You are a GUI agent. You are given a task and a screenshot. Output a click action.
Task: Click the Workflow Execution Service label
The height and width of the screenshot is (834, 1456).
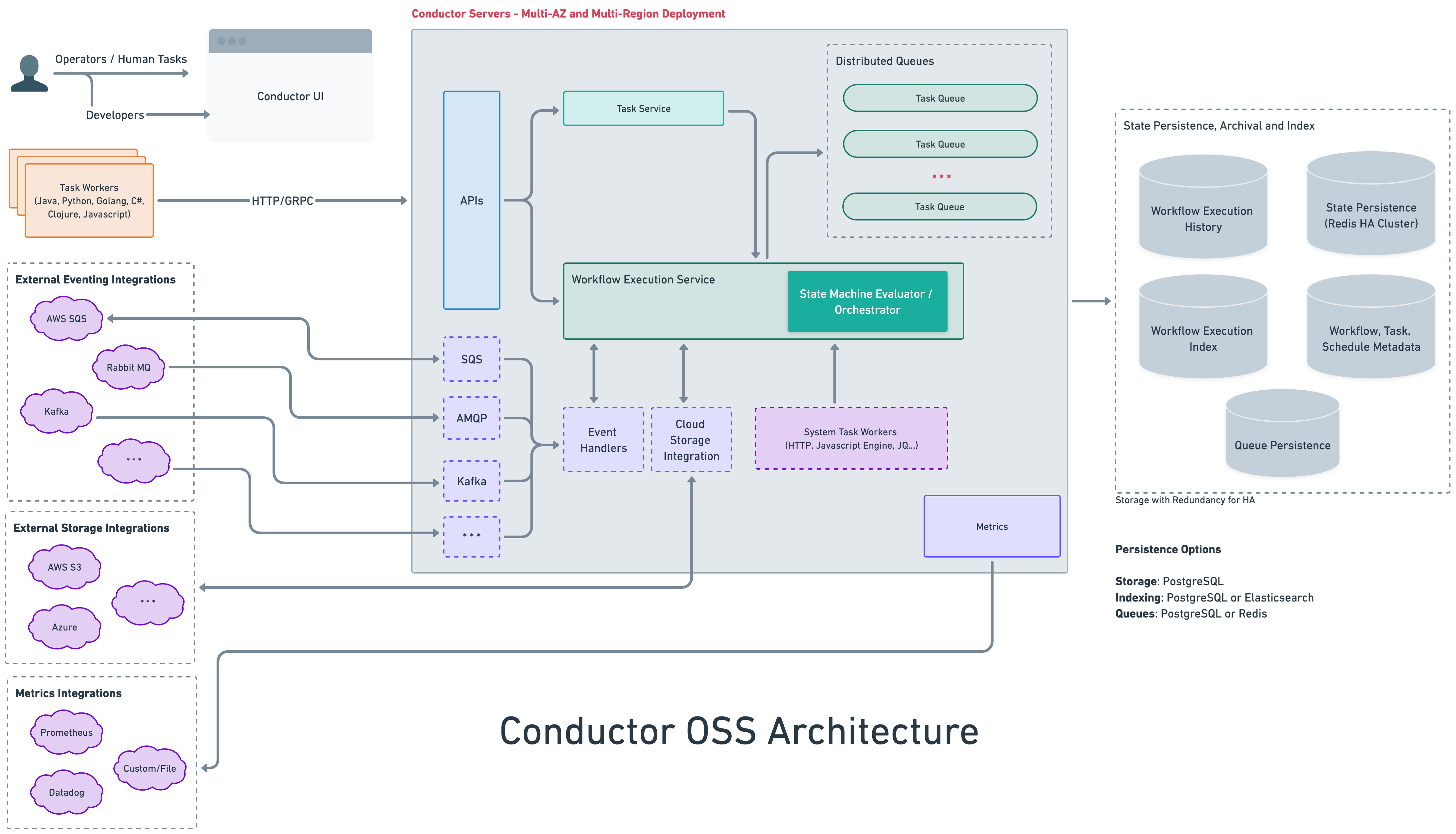(x=643, y=279)
